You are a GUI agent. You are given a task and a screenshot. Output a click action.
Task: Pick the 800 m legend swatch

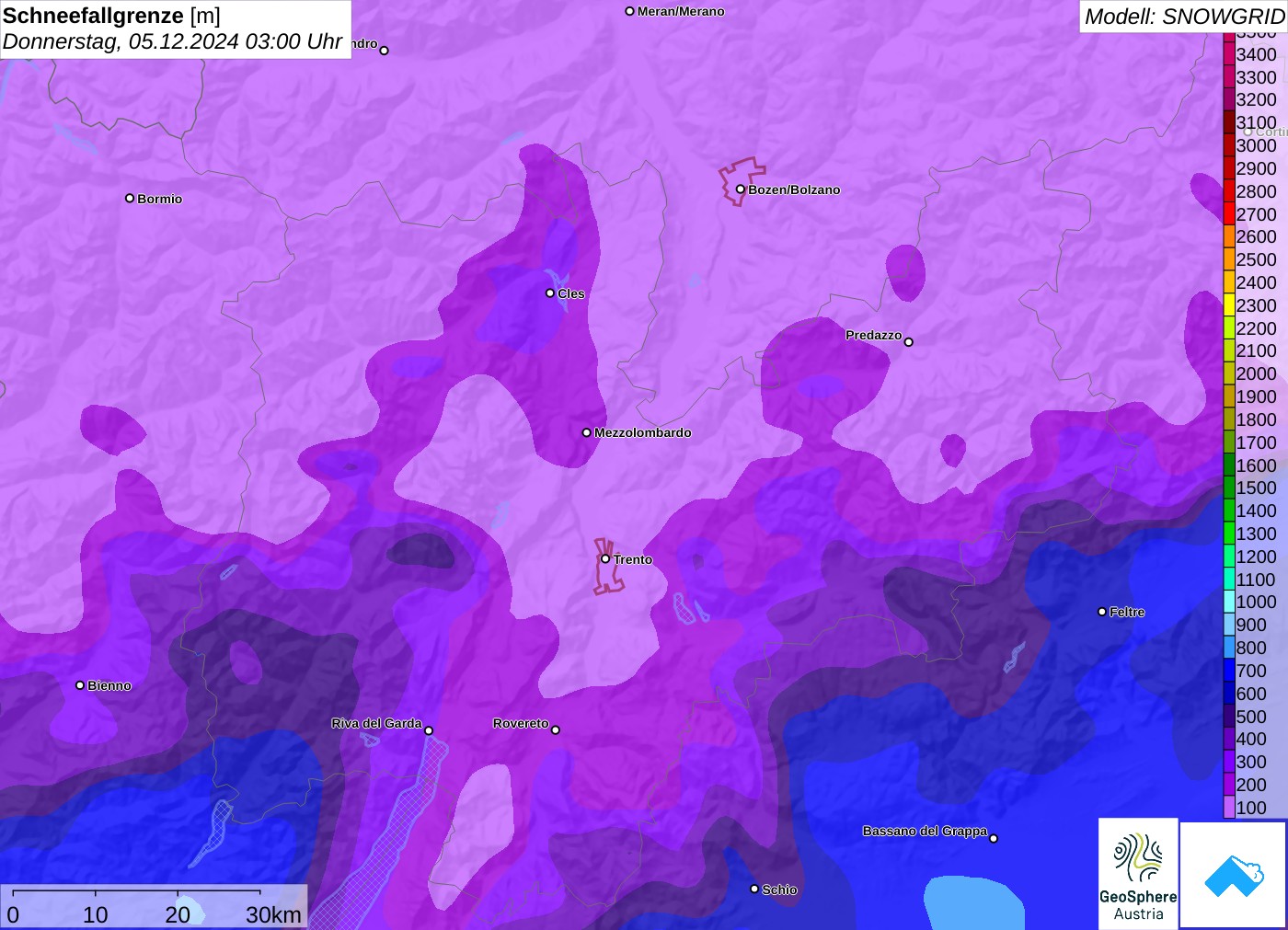point(1229,648)
